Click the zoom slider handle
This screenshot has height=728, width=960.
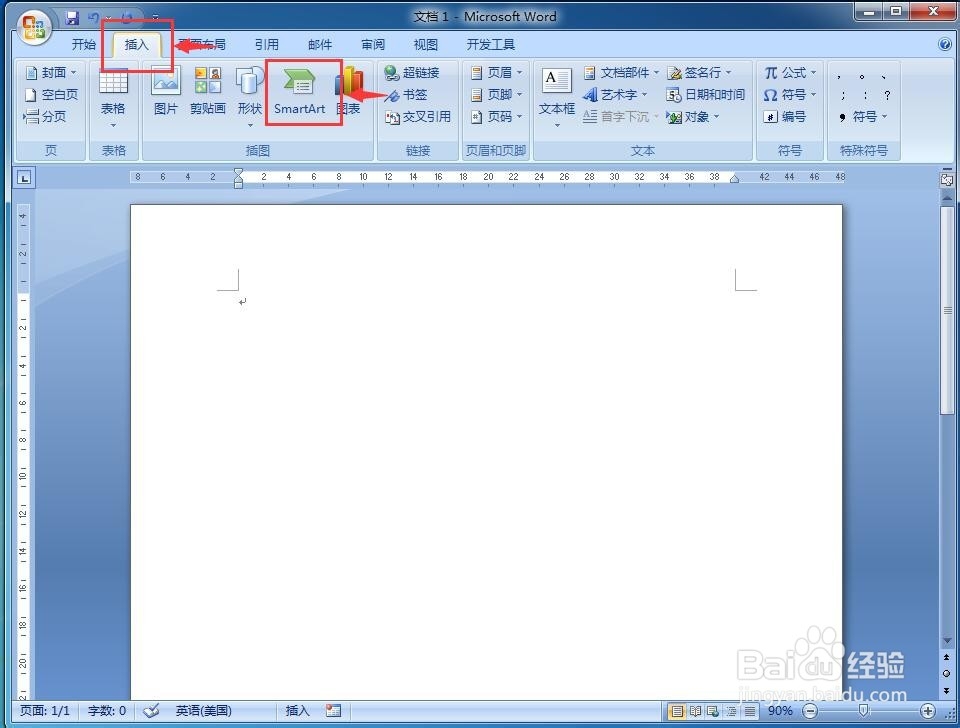point(863,710)
